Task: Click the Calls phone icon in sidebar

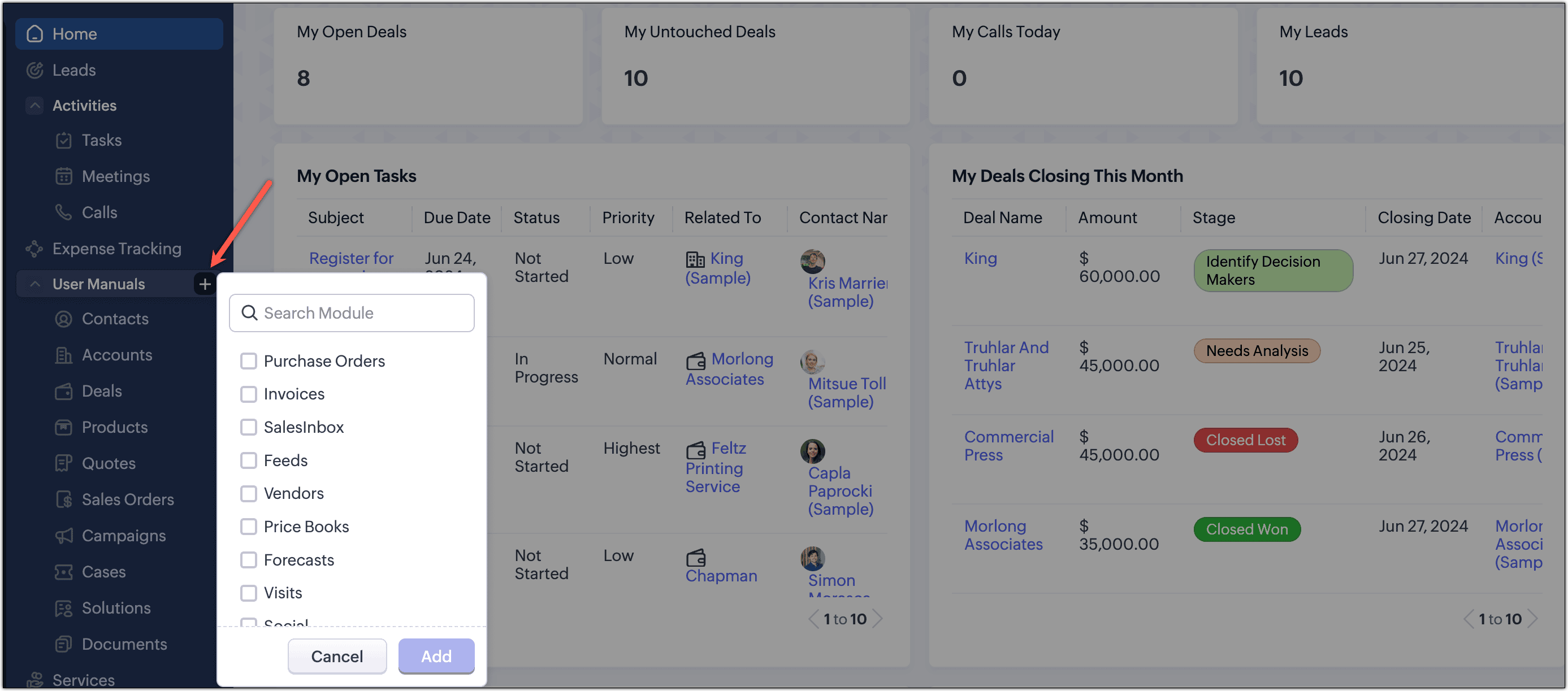Action: tap(63, 212)
